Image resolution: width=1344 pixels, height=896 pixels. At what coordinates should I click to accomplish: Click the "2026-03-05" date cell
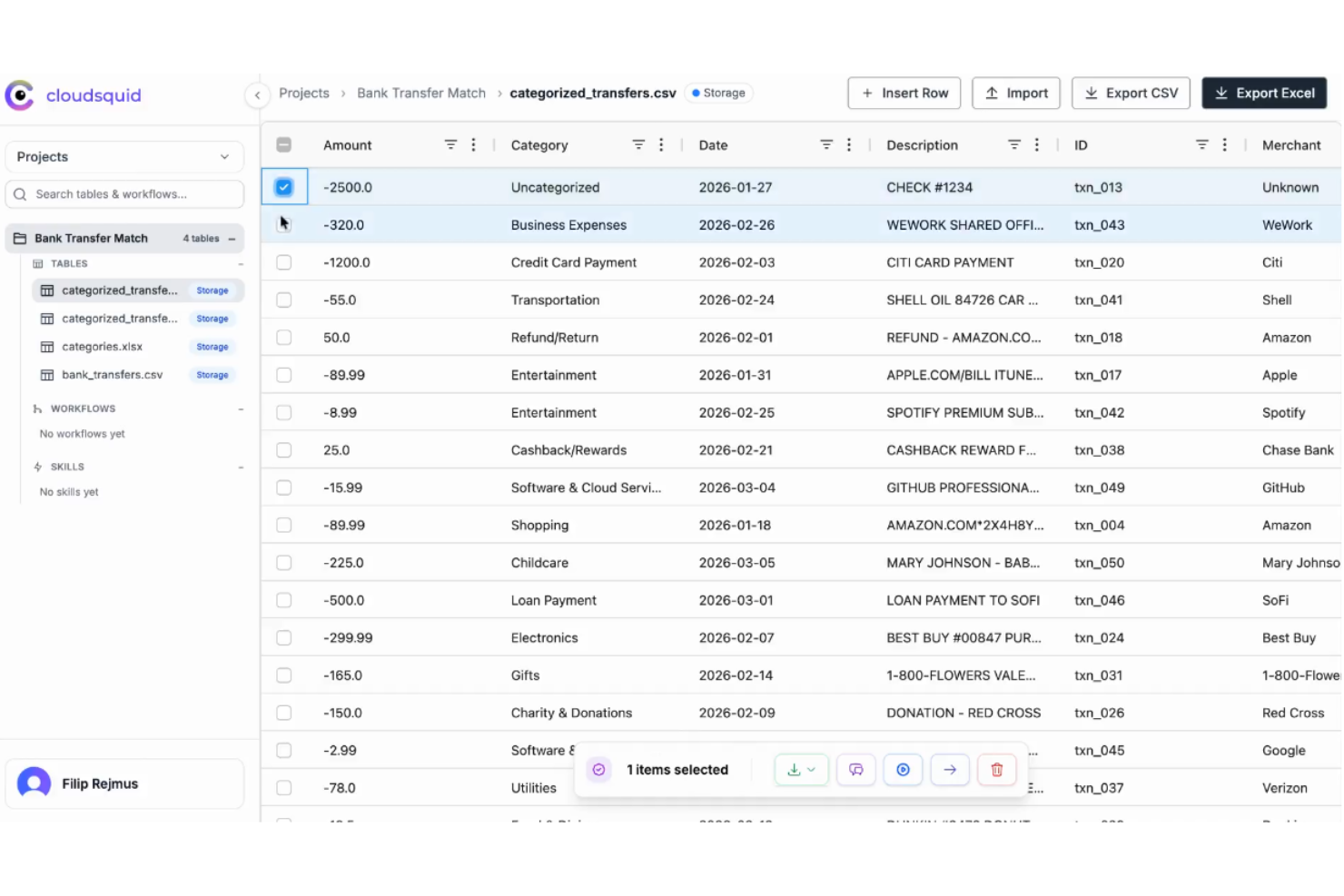click(x=737, y=563)
